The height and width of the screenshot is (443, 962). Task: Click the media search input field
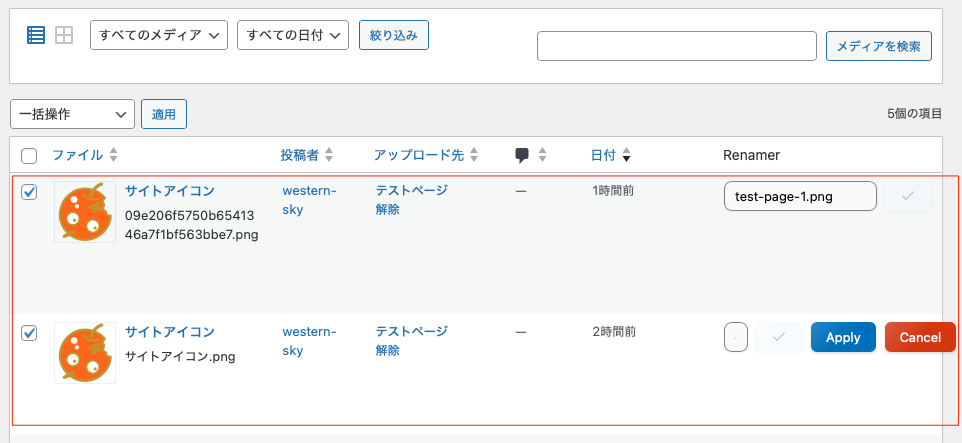677,46
